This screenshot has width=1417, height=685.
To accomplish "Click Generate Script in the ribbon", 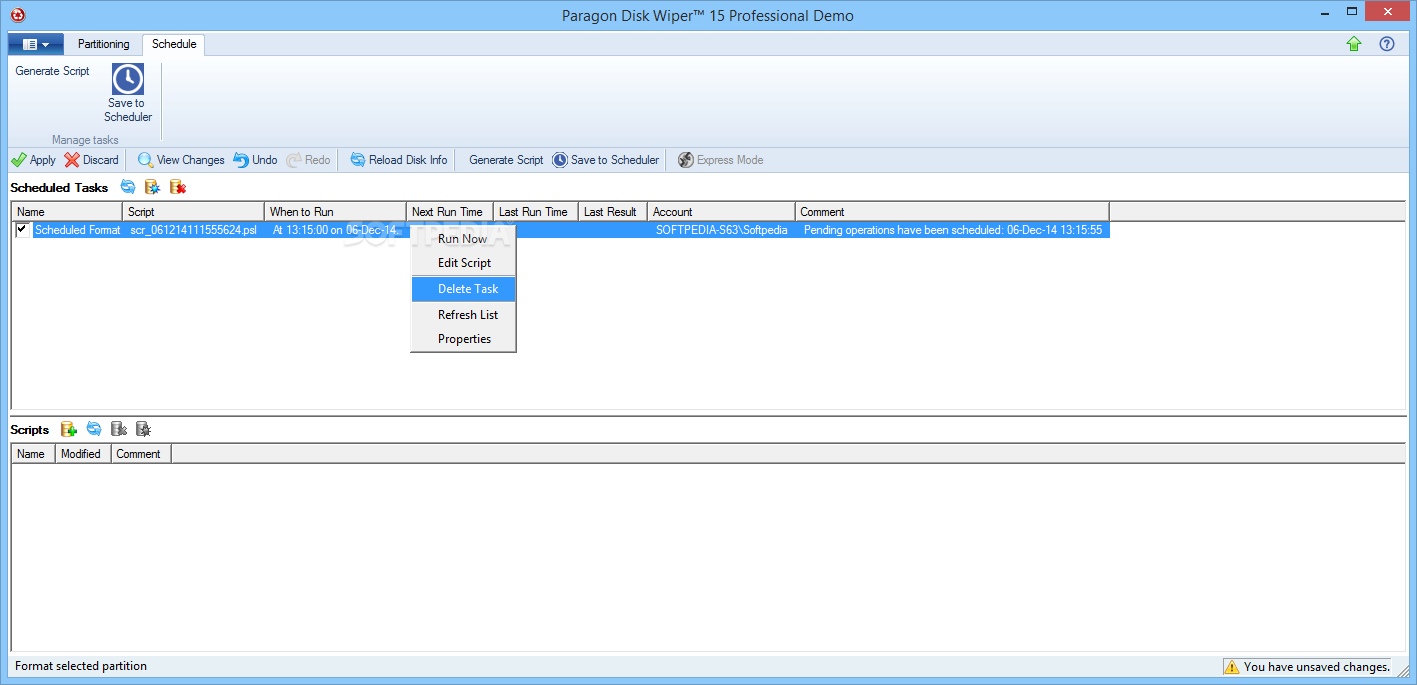I will pos(52,71).
